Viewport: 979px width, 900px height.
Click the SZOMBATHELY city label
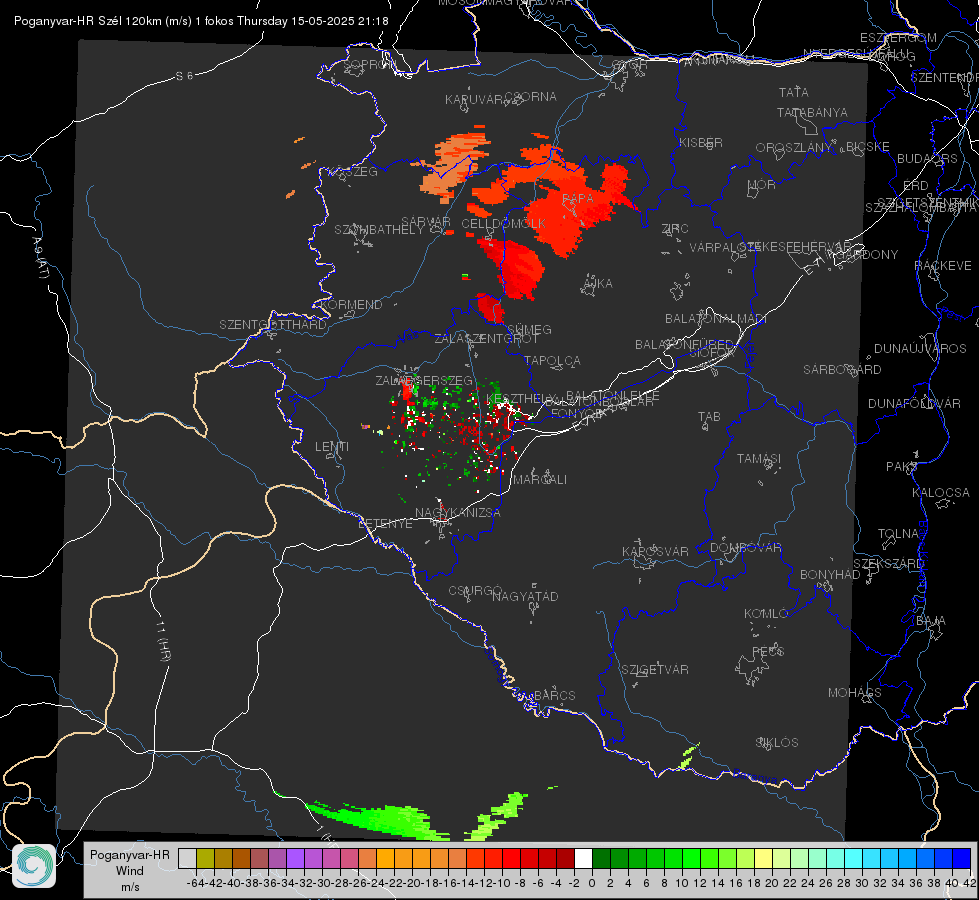(379, 230)
